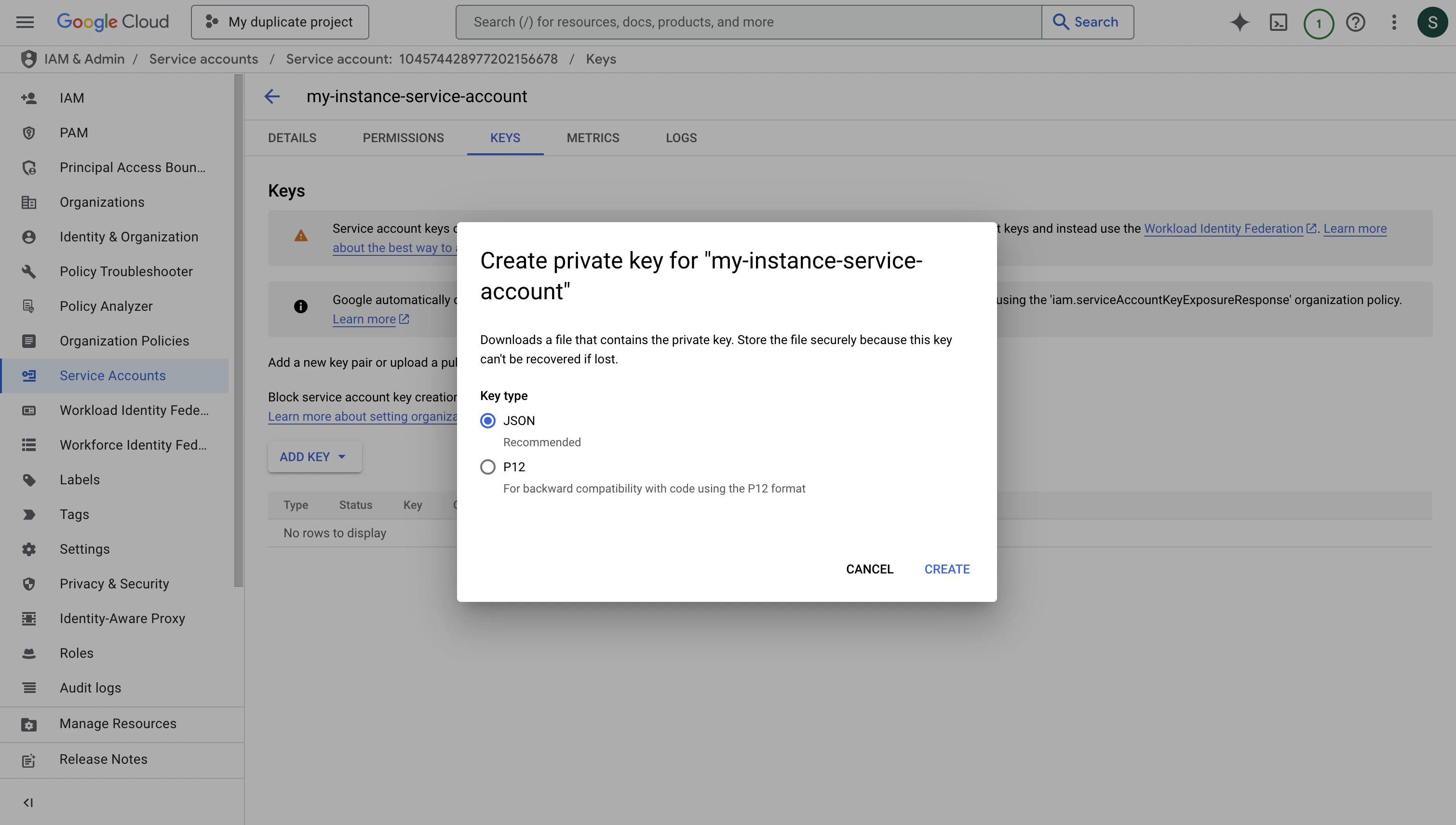Click the Type column header in keys table
Screen dimensions: 1456x825
[x=295, y=505]
